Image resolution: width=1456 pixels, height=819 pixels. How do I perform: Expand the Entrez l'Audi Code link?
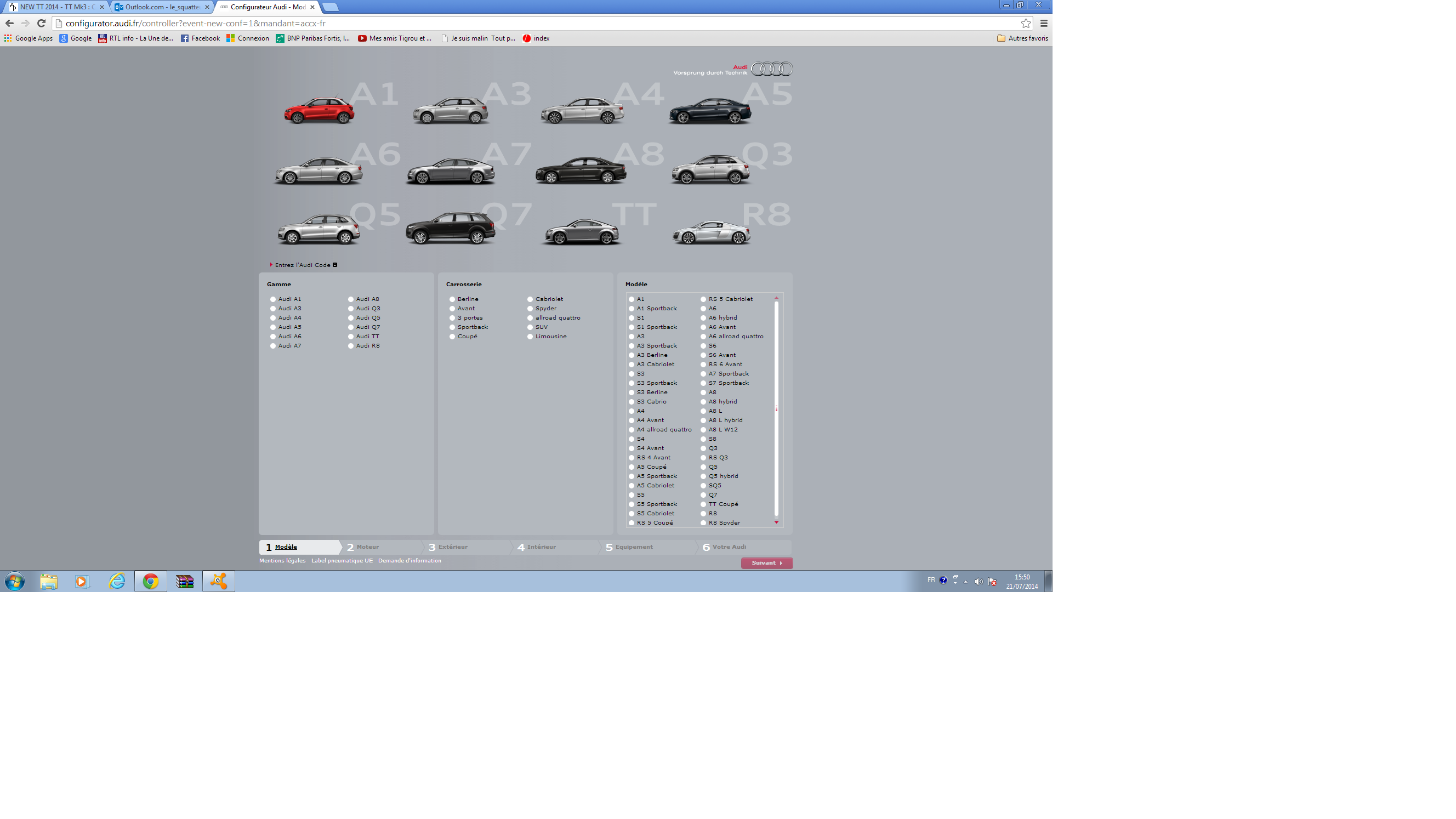tap(302, 265)
